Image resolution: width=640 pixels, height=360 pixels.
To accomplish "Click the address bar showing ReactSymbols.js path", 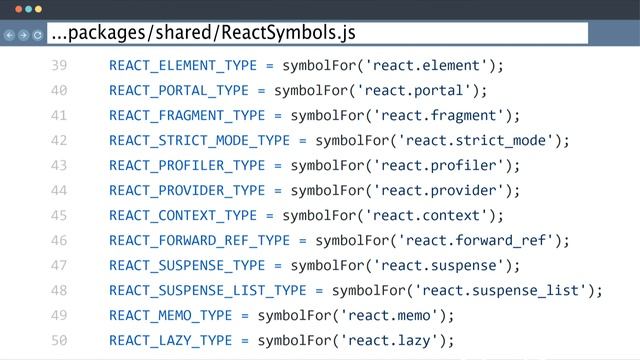I will [318, 33].
